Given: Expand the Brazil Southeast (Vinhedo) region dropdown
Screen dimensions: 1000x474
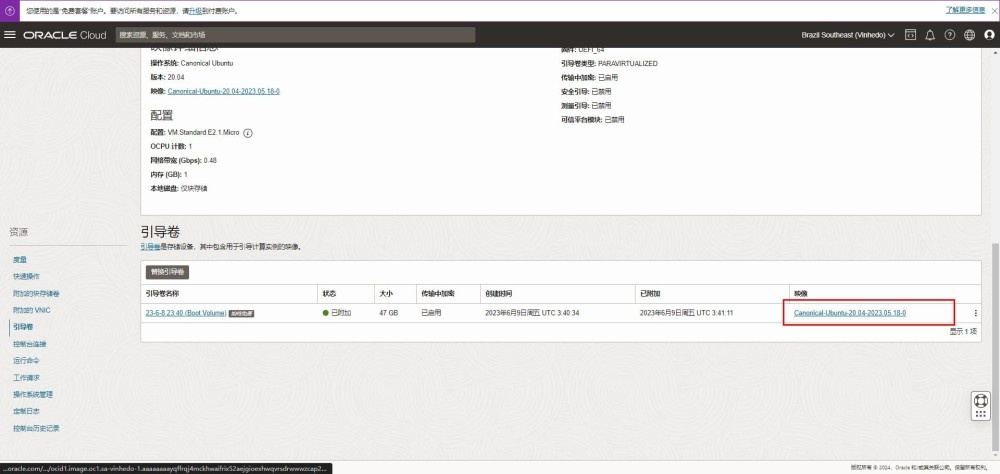Looking at the screenshot, I should 848,35.
